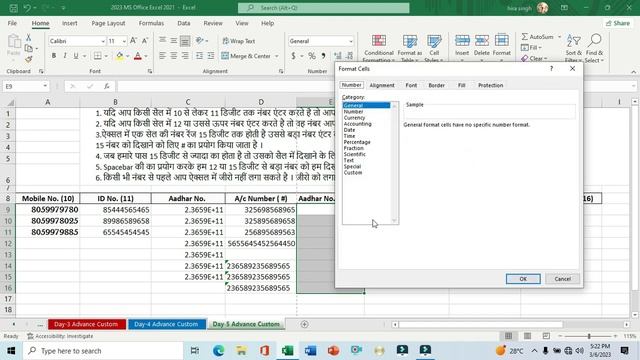Open Cell Styles gallery
Screen dimensions: 640x360
[x=434, y=48]
